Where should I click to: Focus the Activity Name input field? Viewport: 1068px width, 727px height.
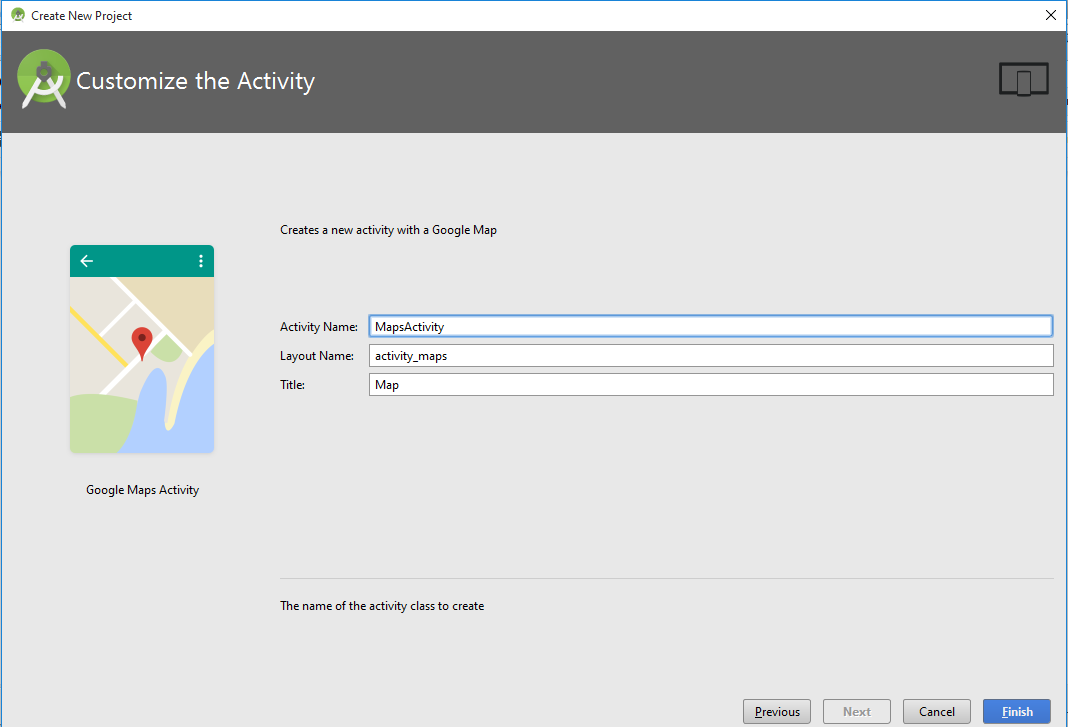710,326
